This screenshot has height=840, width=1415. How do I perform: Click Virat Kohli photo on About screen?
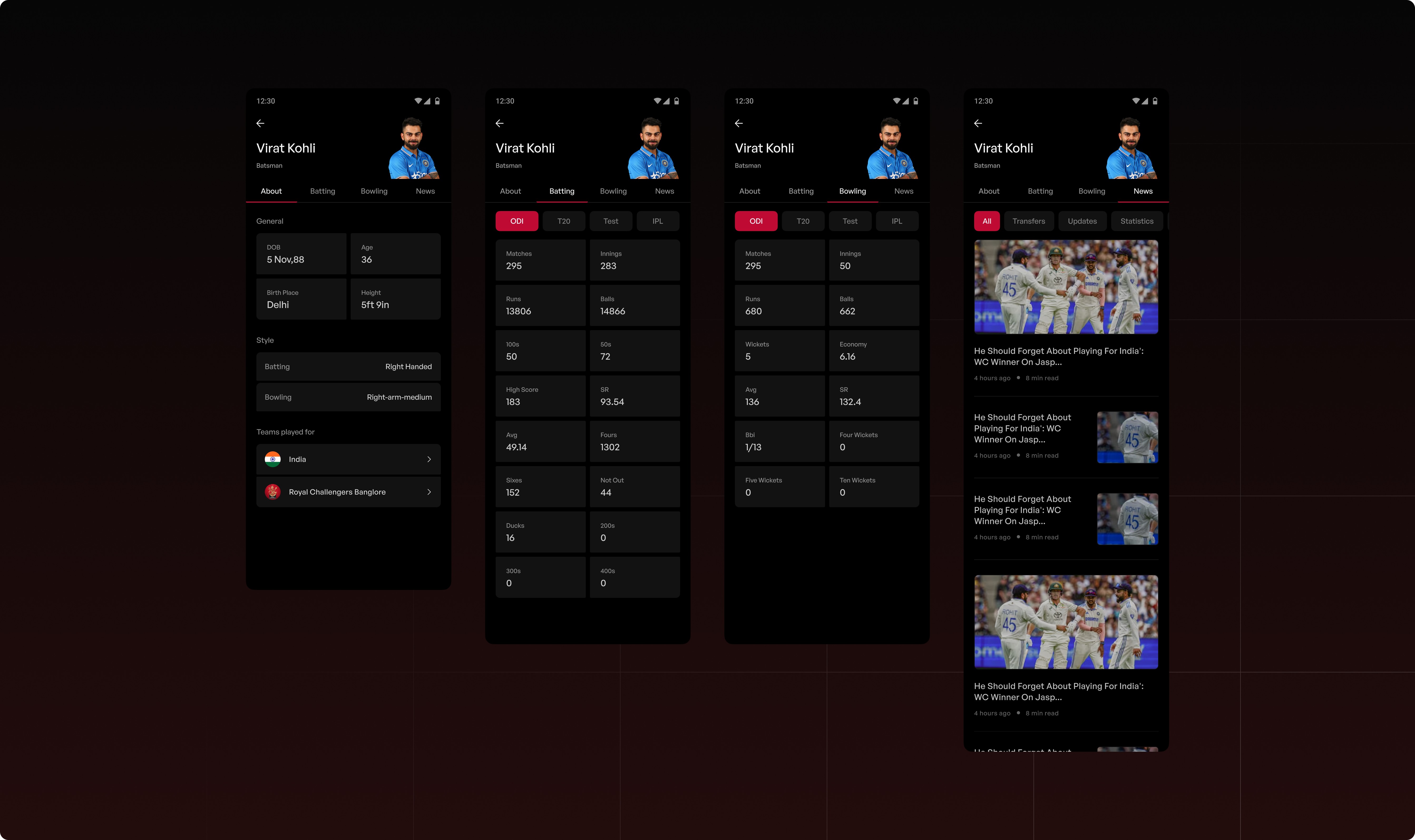coord(413,148)
